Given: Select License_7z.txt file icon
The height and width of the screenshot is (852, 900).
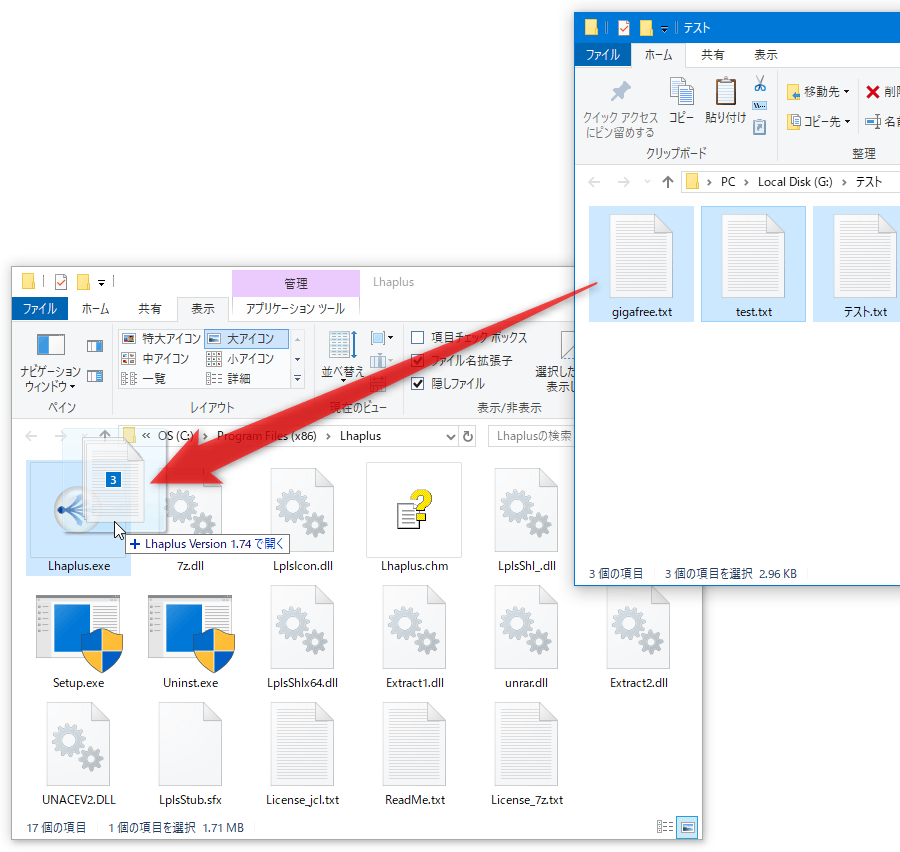Looking at the screenshot, I should [x=526, y=744].
